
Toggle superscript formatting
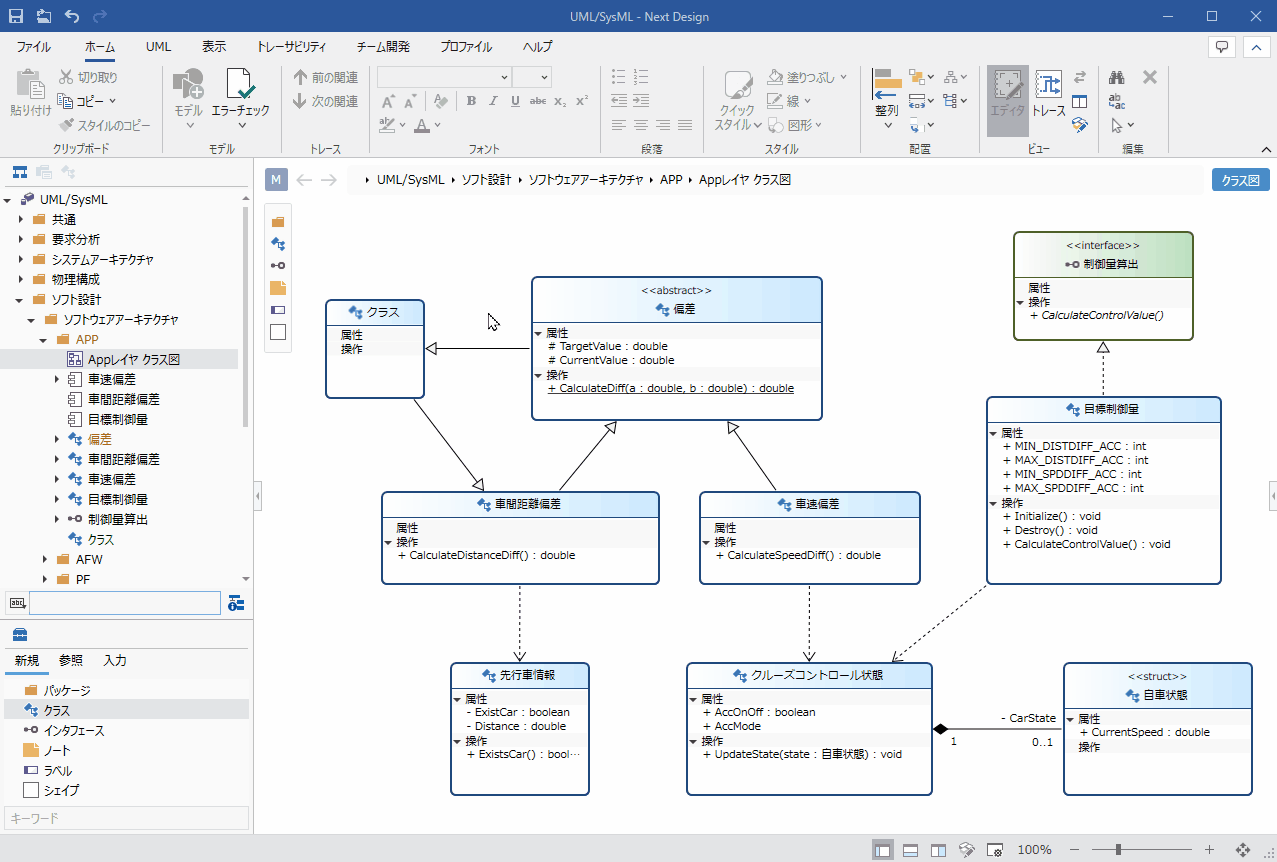coord(582,101)
